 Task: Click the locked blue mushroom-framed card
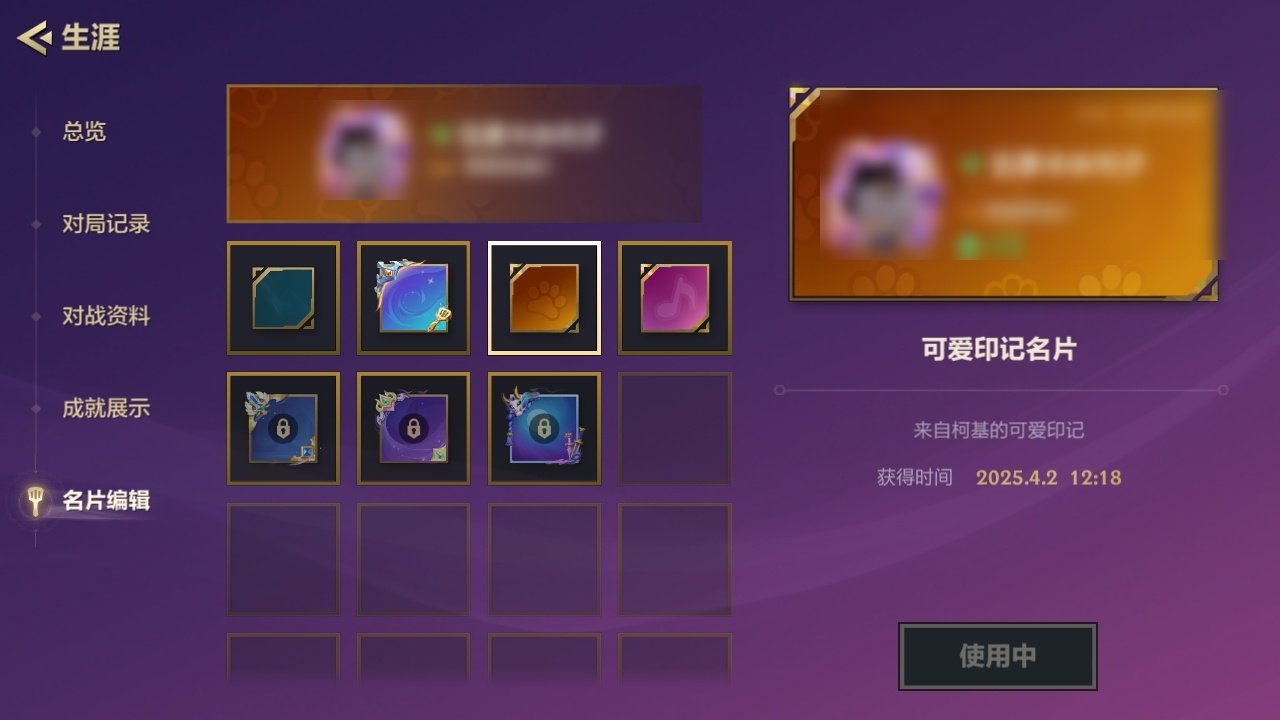click(x=544, y=428)
